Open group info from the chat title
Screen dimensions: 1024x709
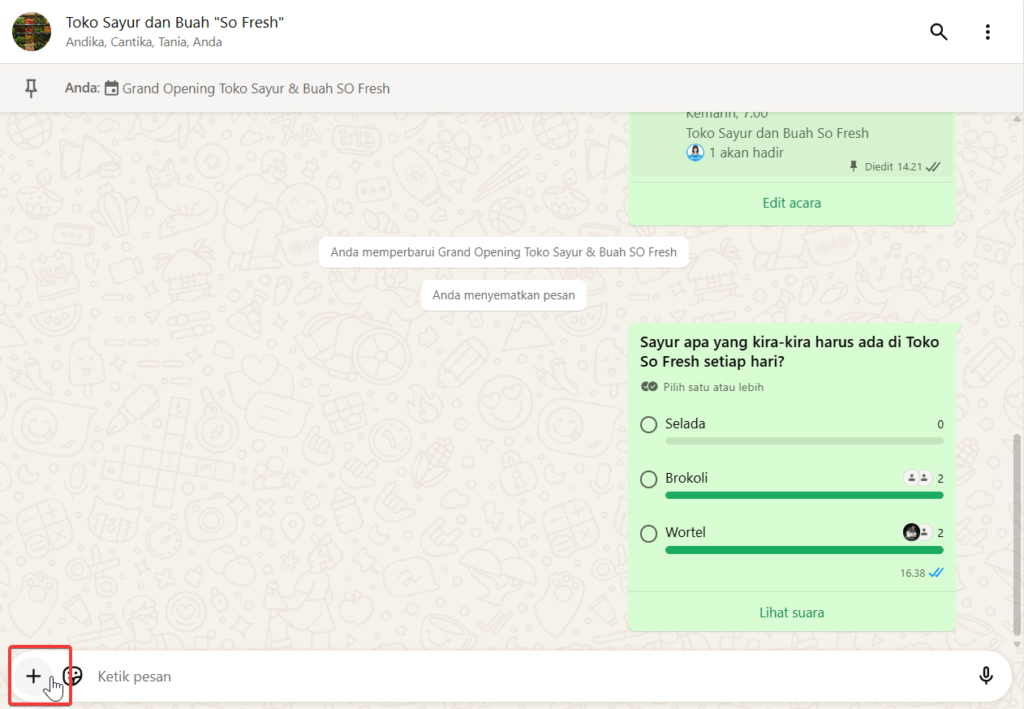pyautogui.click(x=174, y=22)
